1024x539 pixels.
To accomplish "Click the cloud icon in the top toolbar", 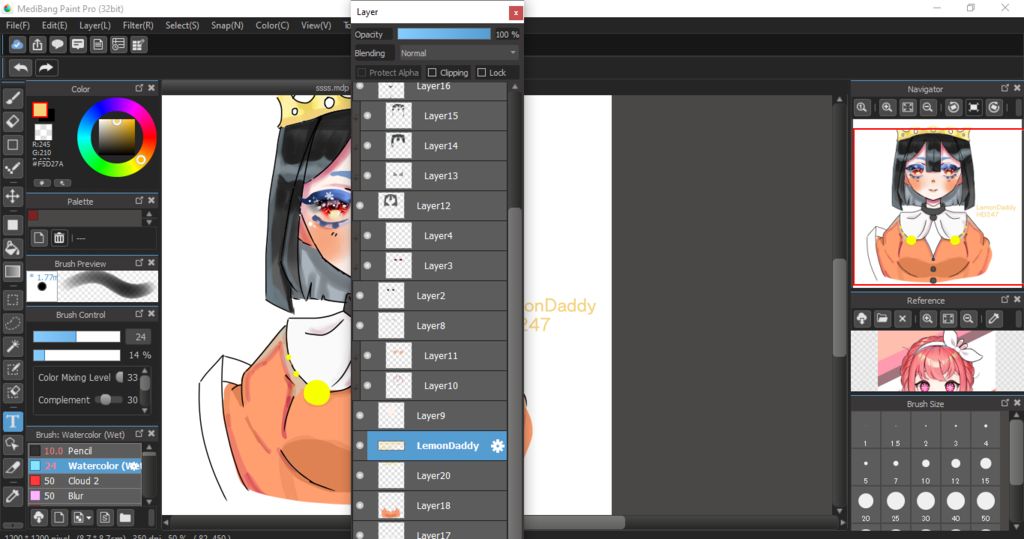I will [17, 44].
